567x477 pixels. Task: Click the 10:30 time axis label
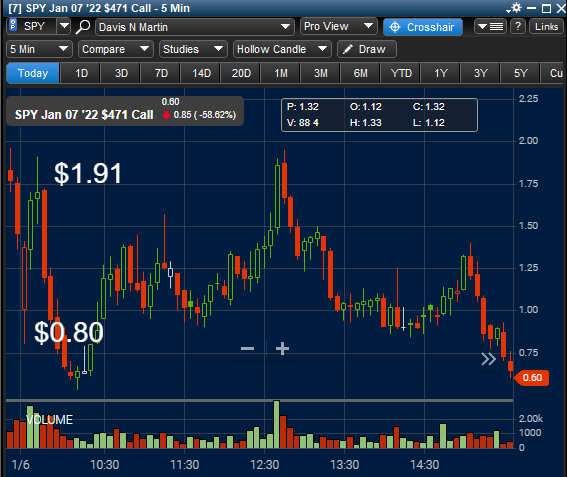pos(105,465)
